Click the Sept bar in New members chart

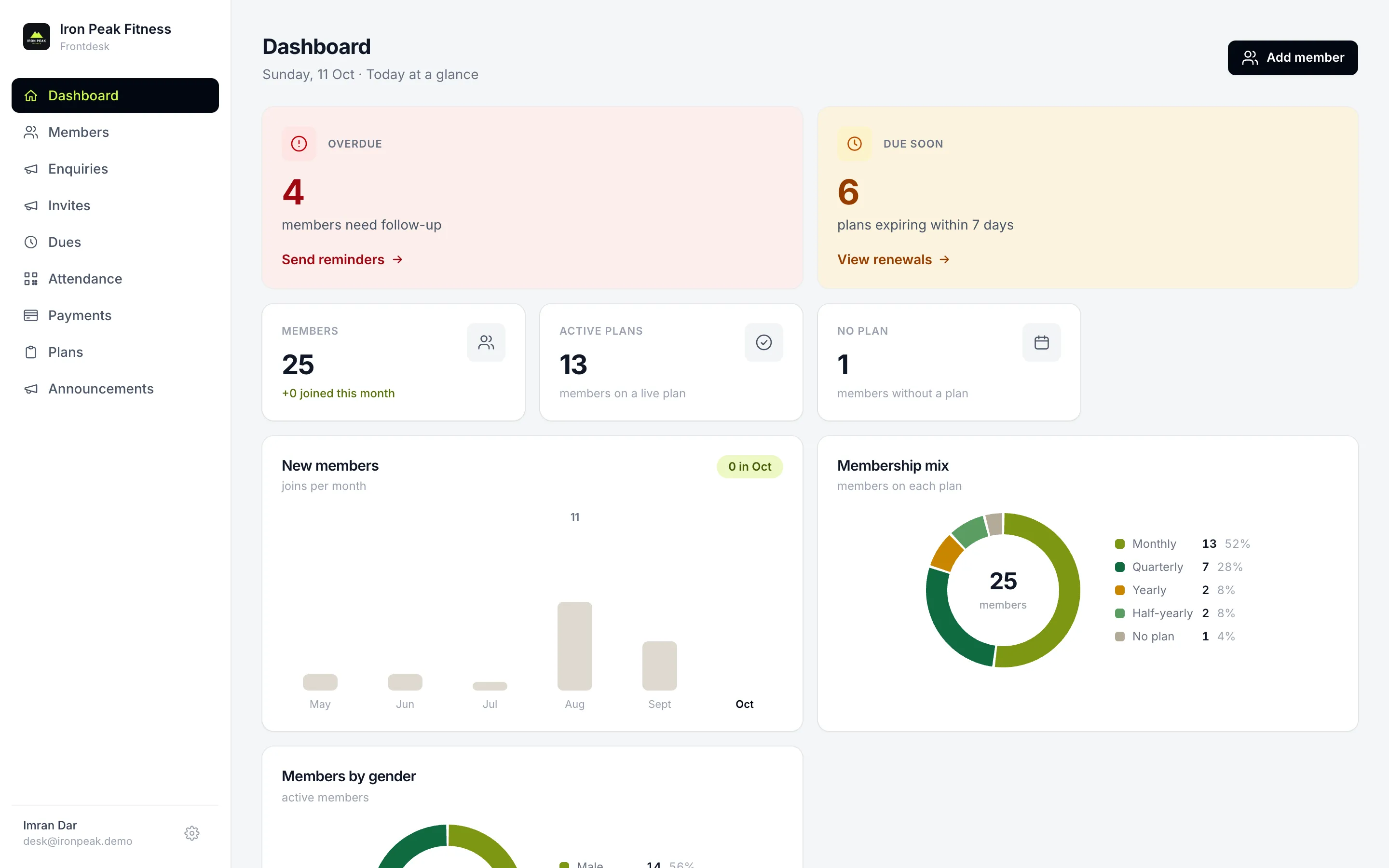[x=659, y=666]
